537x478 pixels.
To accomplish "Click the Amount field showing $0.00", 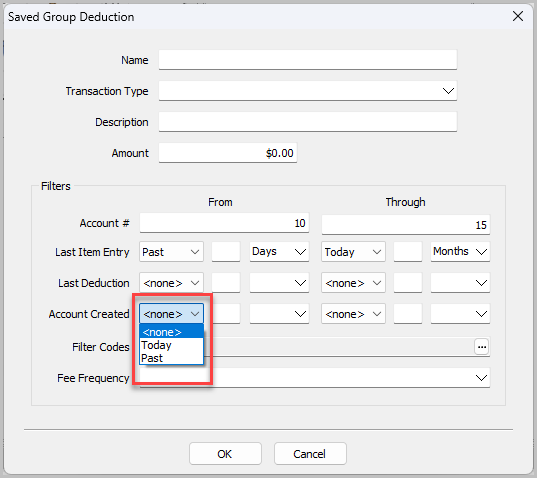I will [228, 153].
